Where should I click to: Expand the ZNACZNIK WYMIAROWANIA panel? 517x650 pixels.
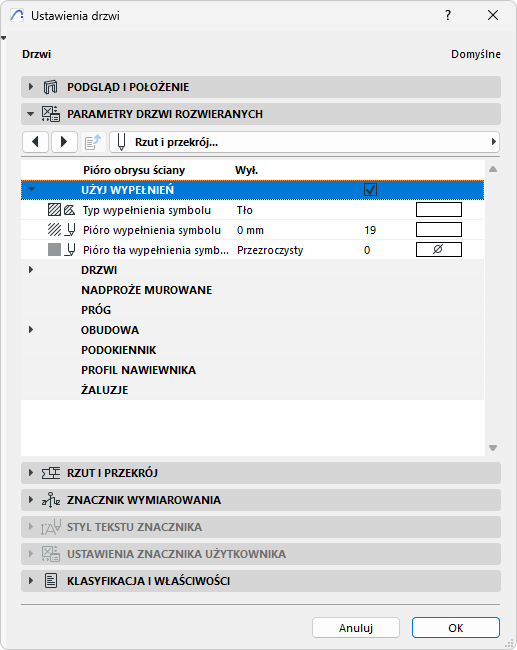click(x=31, y=500)
